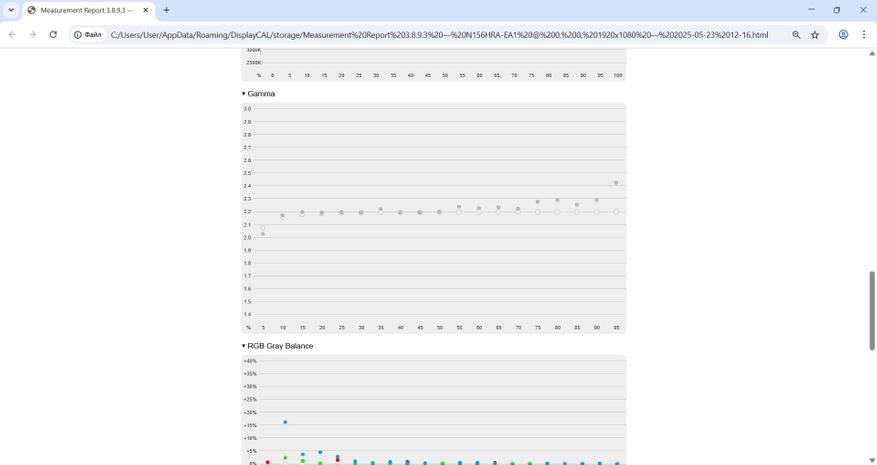Viewport: 877px width, 465px height.
Task: Click the Gamma axis label 3.0
Action: [x=247, y=109]
